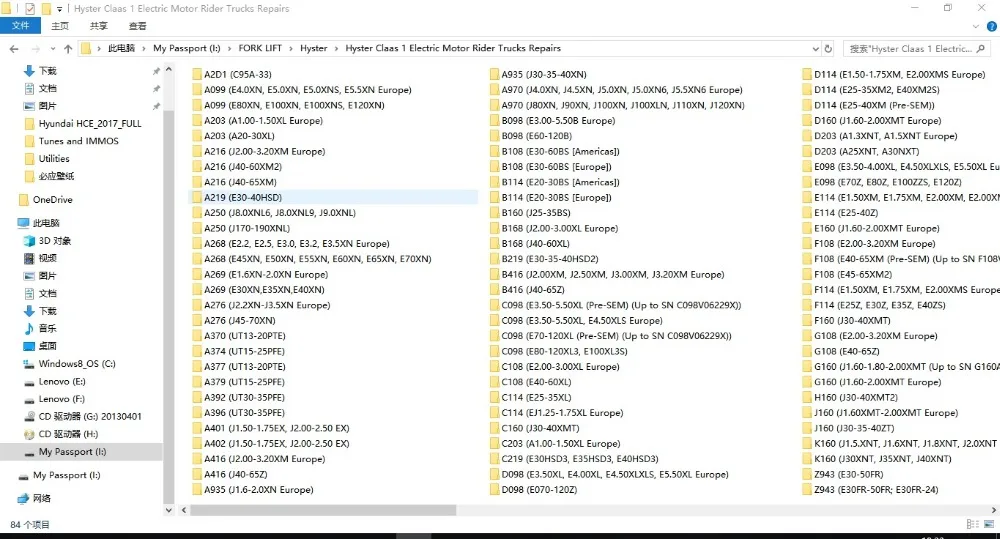Screen dimensions: 1000x539
Task: Switch to the 查看 ribbon tab
Action: [138, 26]
